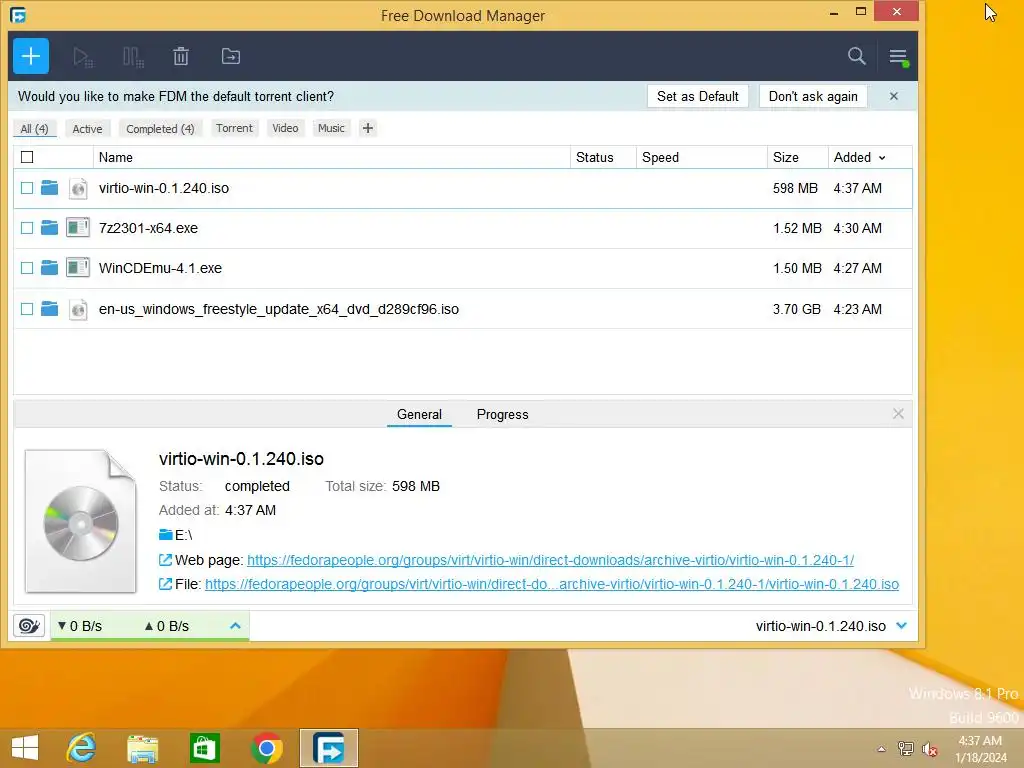Click disc file icon of virtio-win row
The width and height of the screenshot is (1024, 768).
click(x=78, y=189)
